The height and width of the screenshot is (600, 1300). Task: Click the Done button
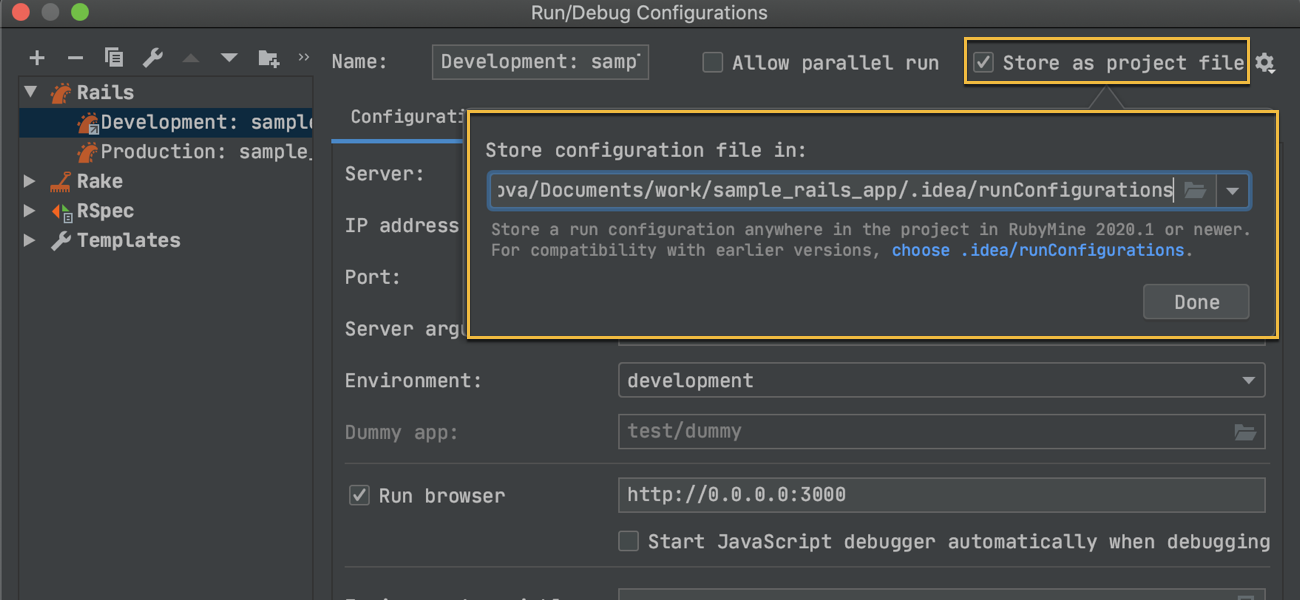coord(1196,302)
